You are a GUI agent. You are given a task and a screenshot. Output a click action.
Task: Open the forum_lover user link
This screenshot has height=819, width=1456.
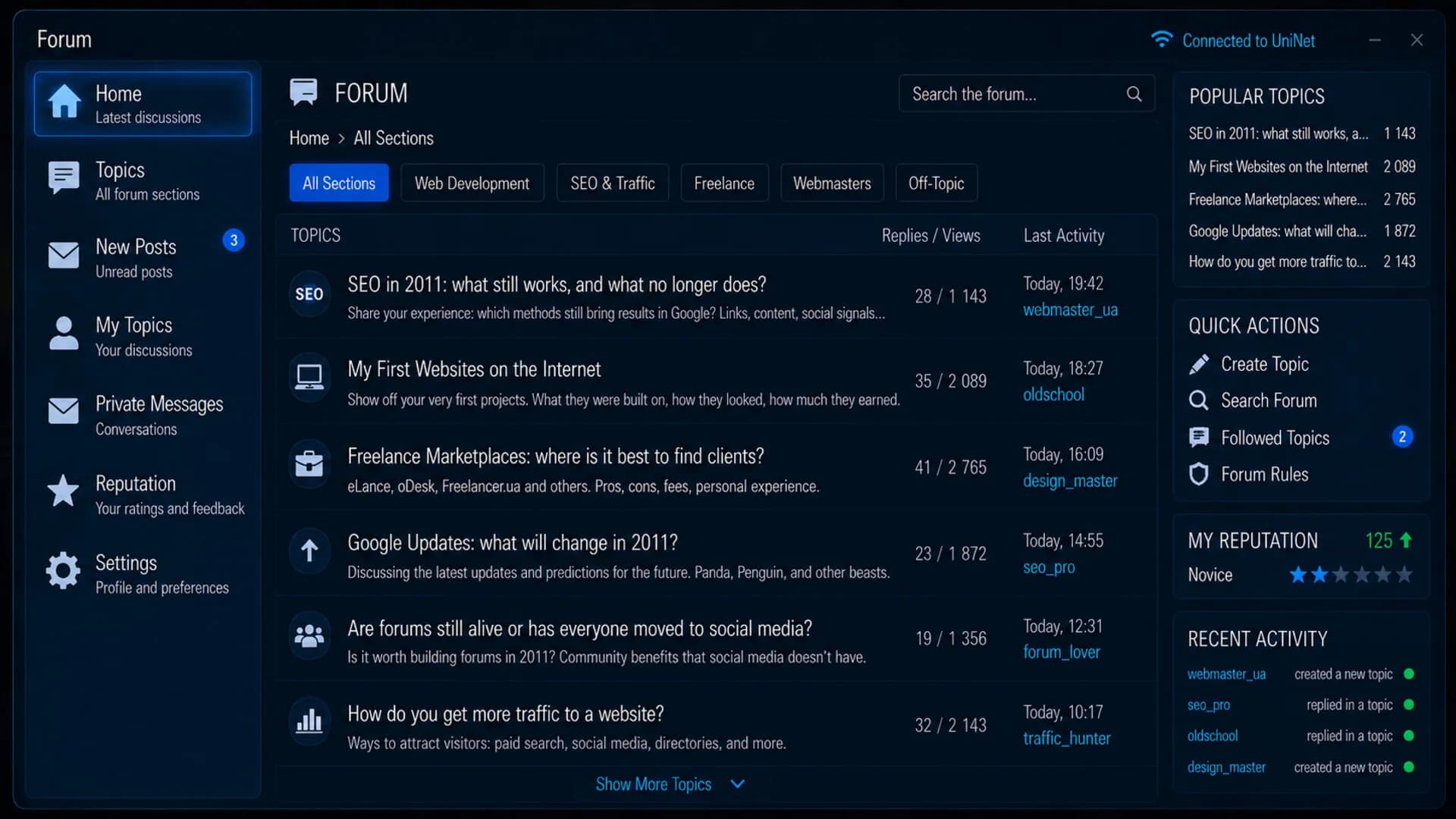tap(1061, 652)
